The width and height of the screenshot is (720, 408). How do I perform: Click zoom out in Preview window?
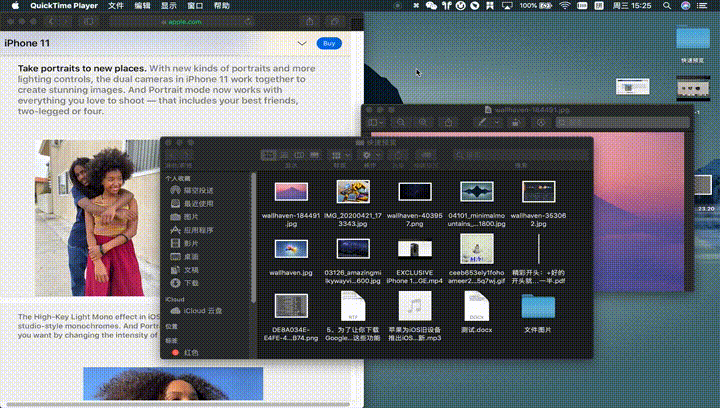coord(401,122)
